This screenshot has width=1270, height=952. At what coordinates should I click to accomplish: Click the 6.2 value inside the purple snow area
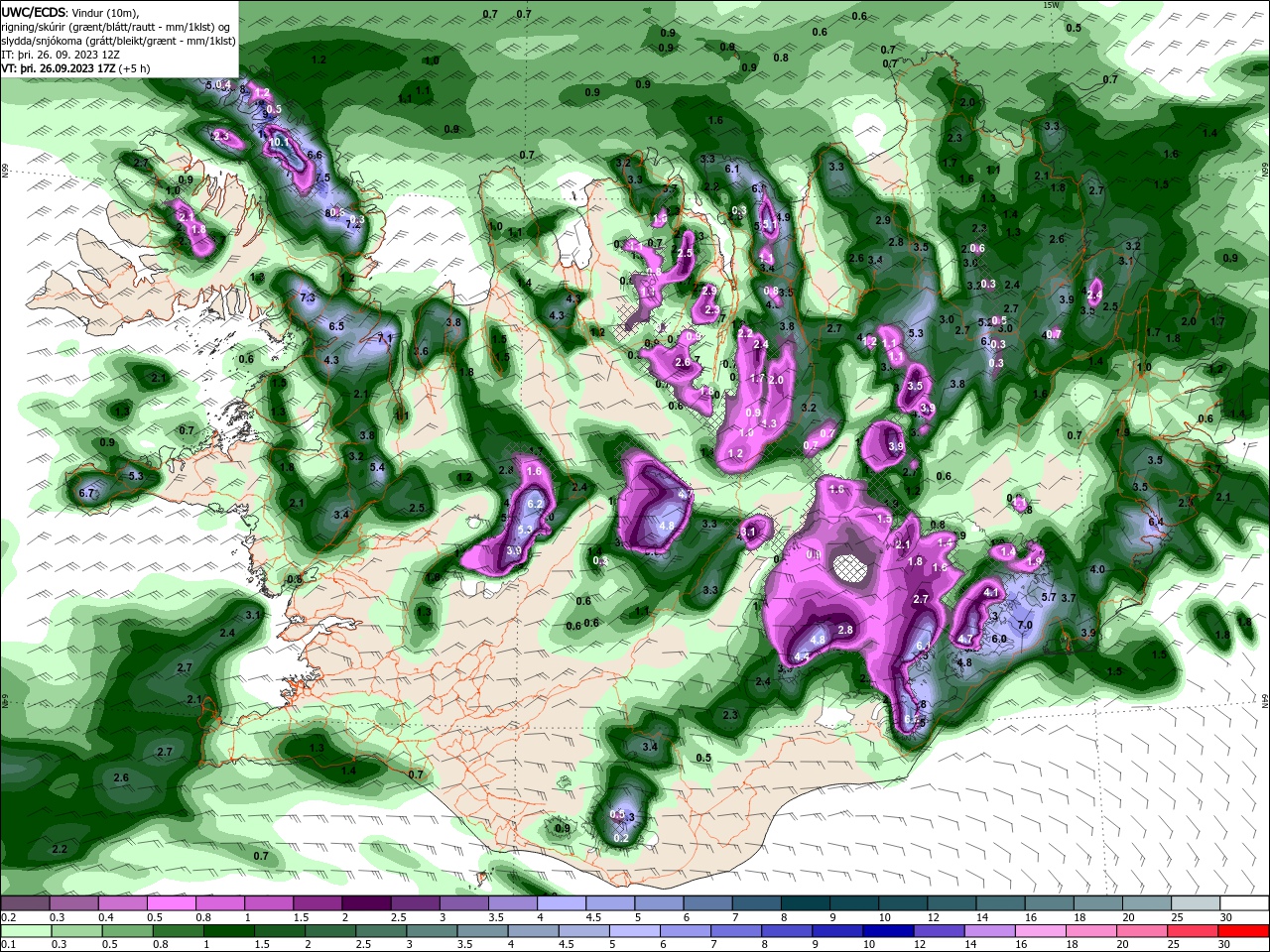click(x=535, y=504)
